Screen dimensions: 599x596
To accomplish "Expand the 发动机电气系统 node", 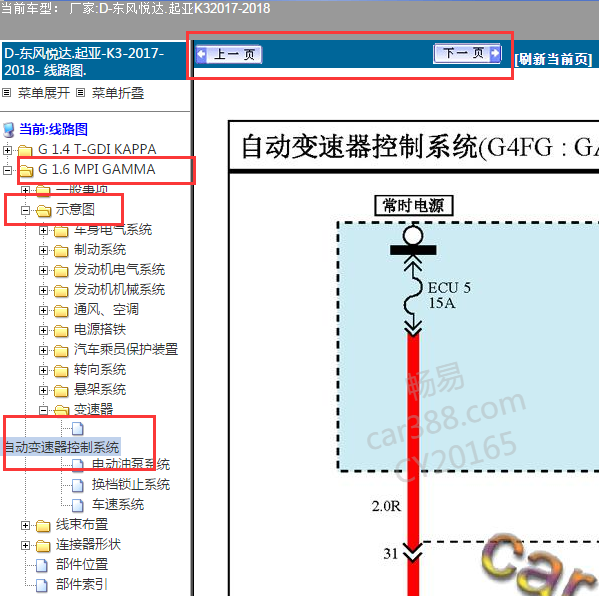I will pyautogui.click(x=43, y=270).
